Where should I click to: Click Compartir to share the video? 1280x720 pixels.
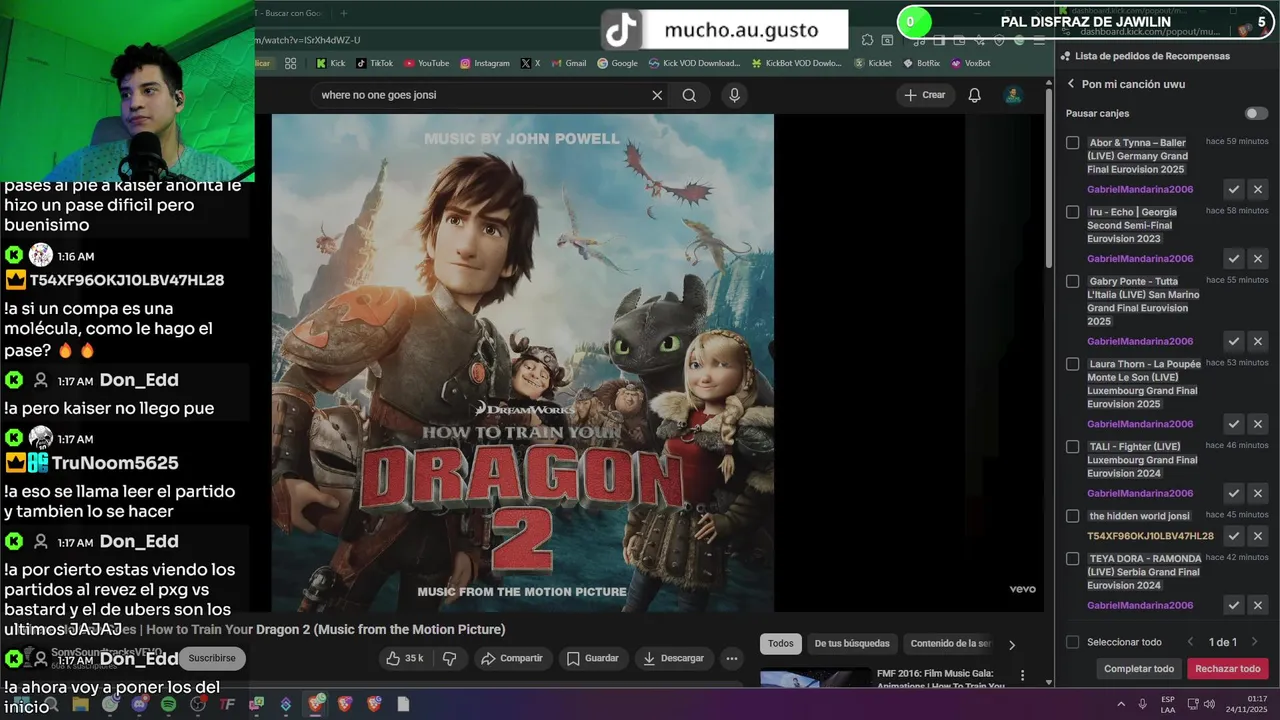click(511, 658)
